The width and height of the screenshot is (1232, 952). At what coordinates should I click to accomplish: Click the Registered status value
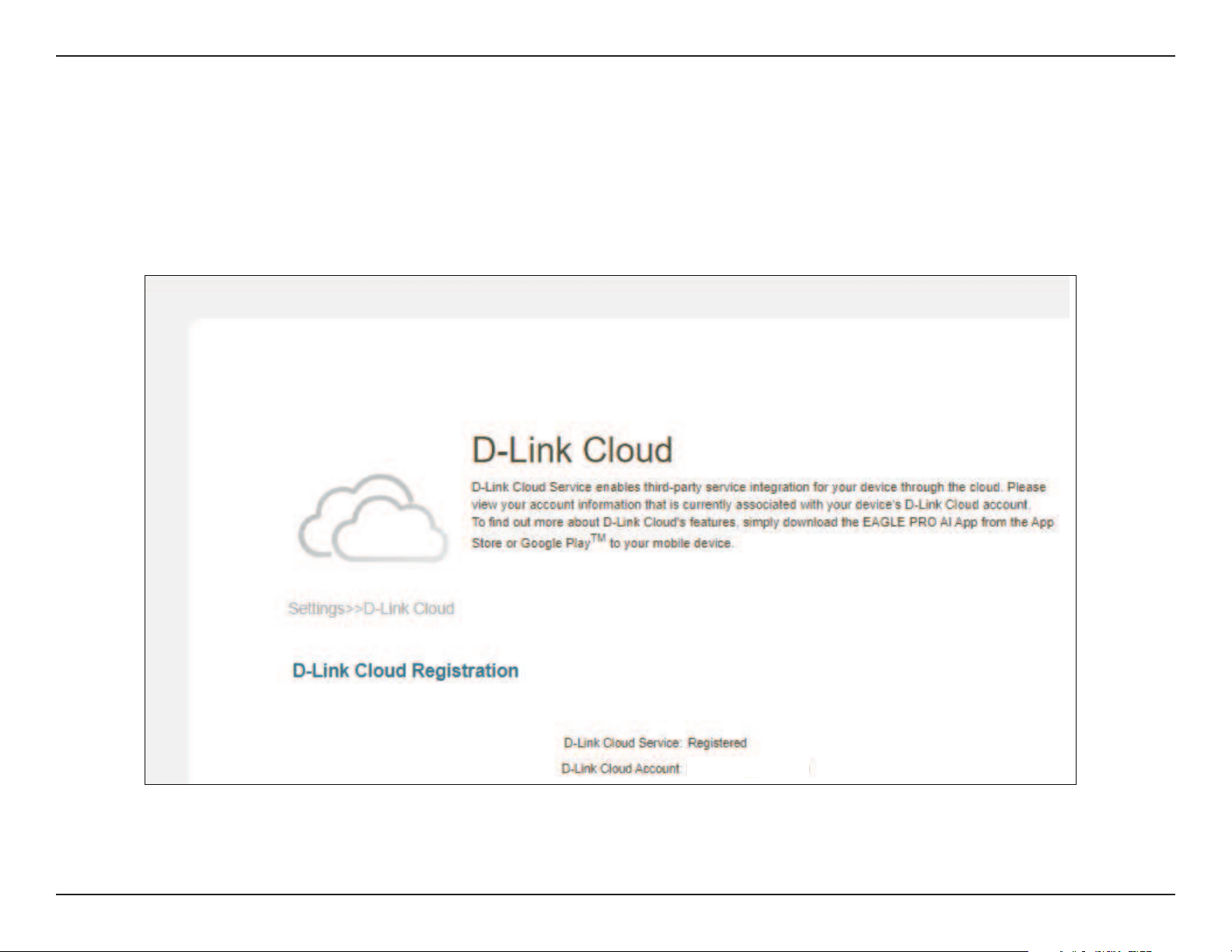coord(717,743)
